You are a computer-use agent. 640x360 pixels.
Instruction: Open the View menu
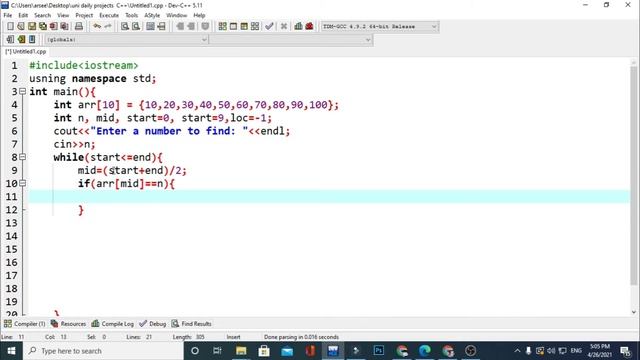point(63,15)
